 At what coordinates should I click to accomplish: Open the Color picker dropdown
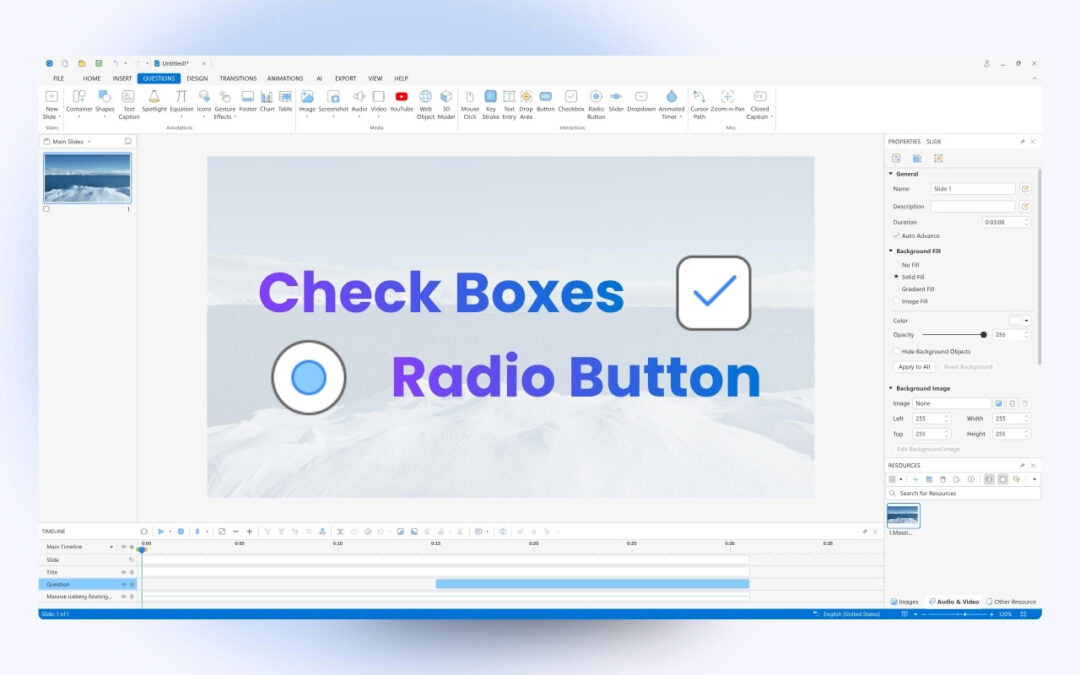tap(1026, 320)
